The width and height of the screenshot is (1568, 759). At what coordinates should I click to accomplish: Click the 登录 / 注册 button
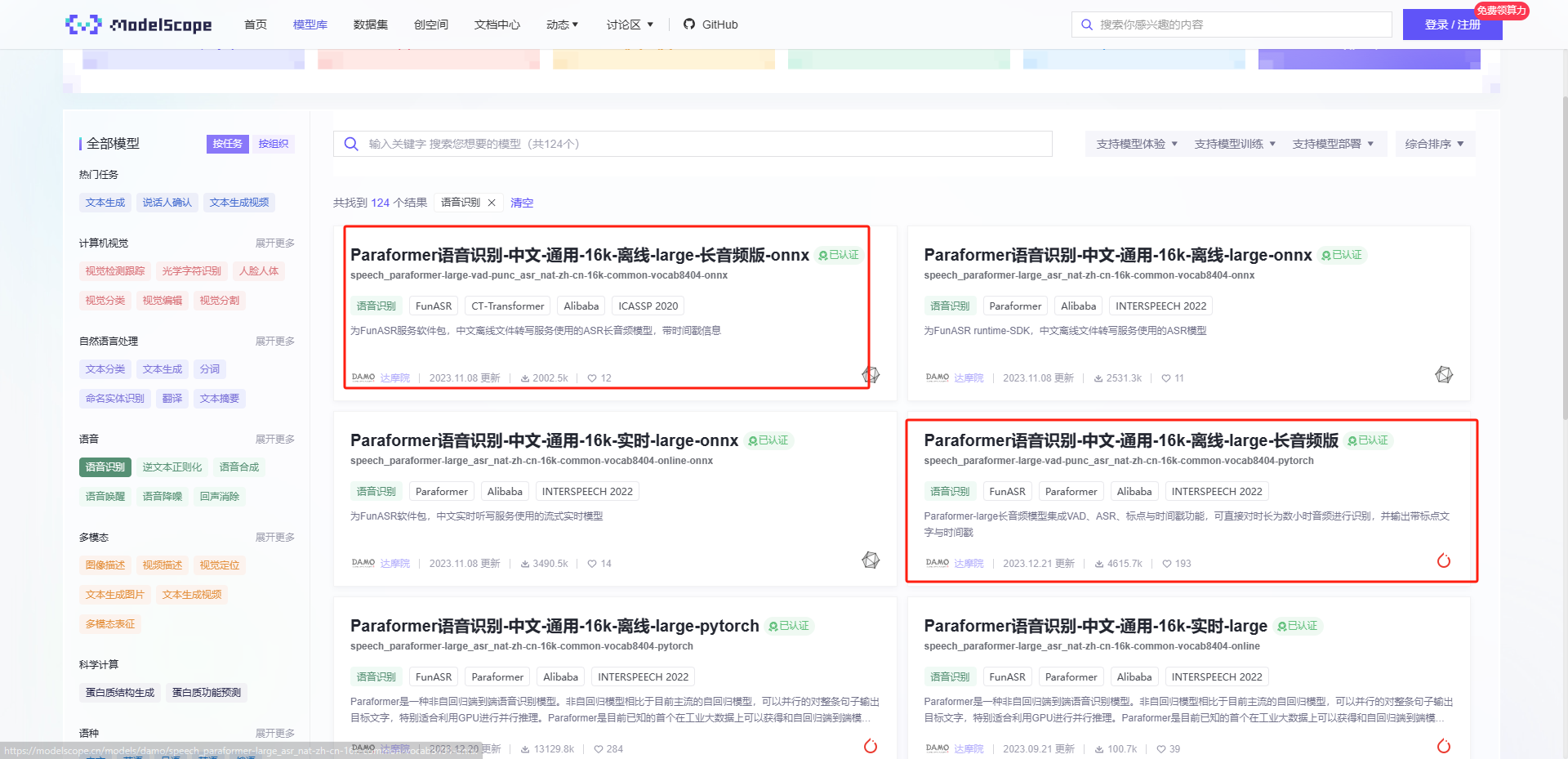[x=1452, y=25]
